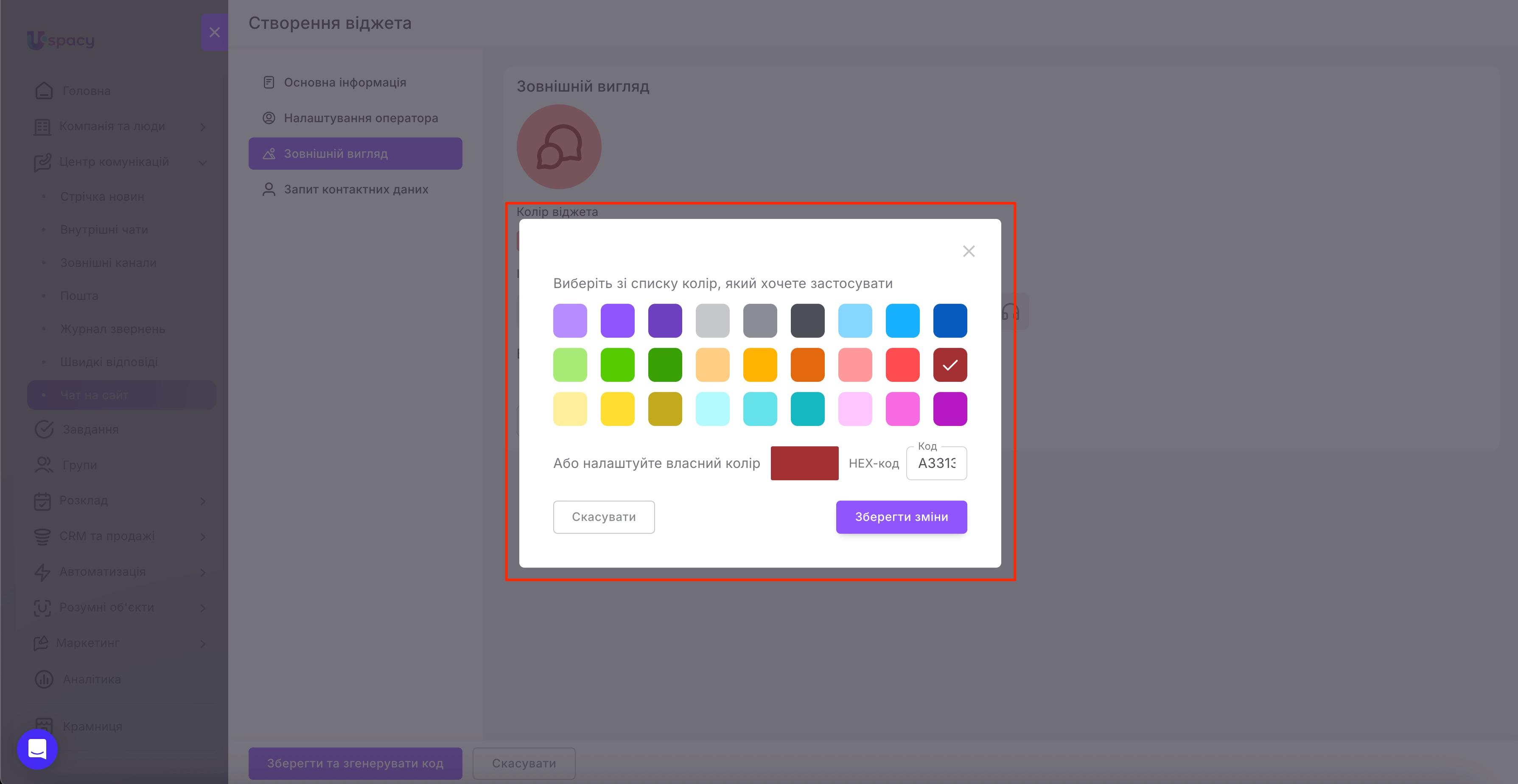Select the light green color swatch
Viewport: 1518px width, 784px height.
[x=570, y=365]
